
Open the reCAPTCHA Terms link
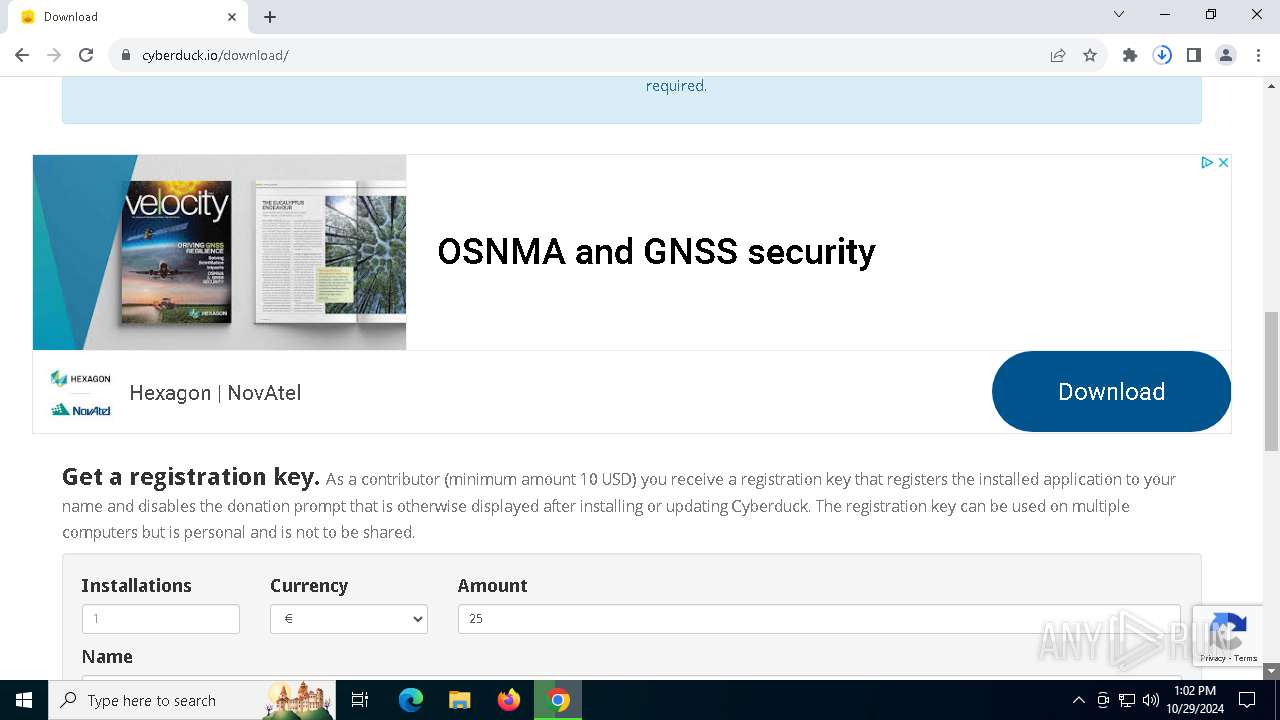pos(1246,658)
